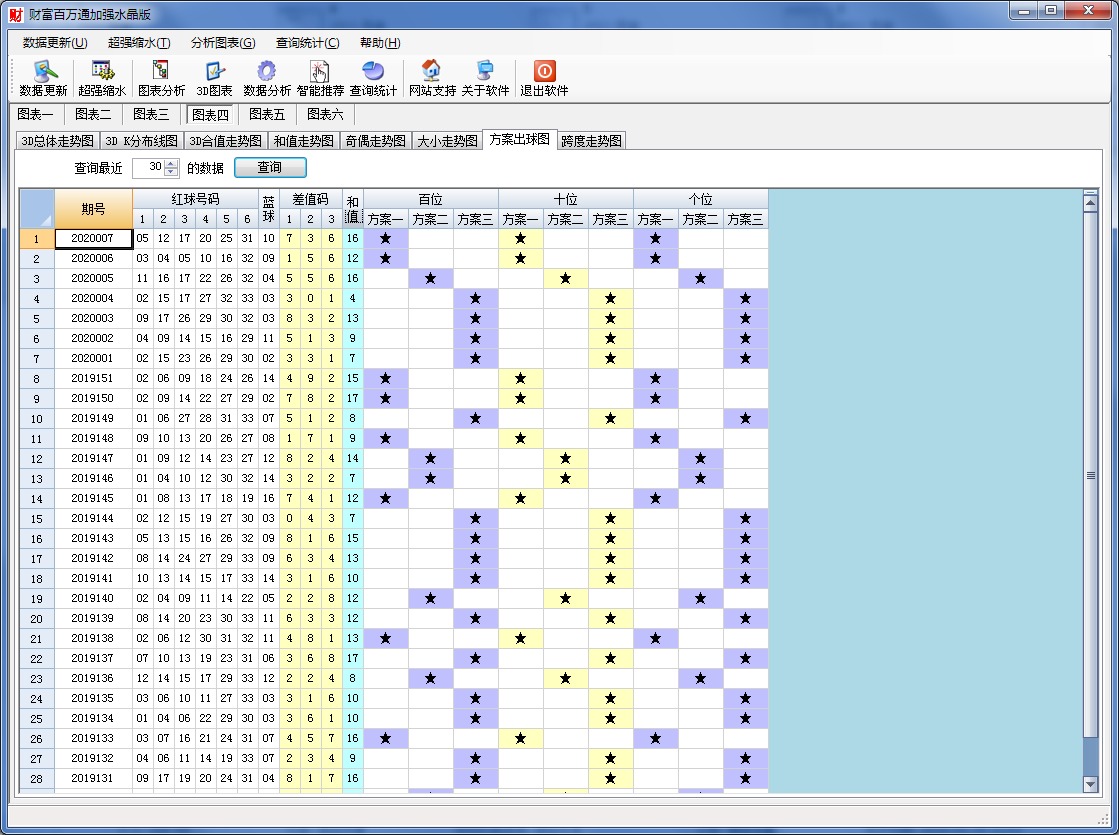Switch to the 跨度走势图 tab

(591, 141)
